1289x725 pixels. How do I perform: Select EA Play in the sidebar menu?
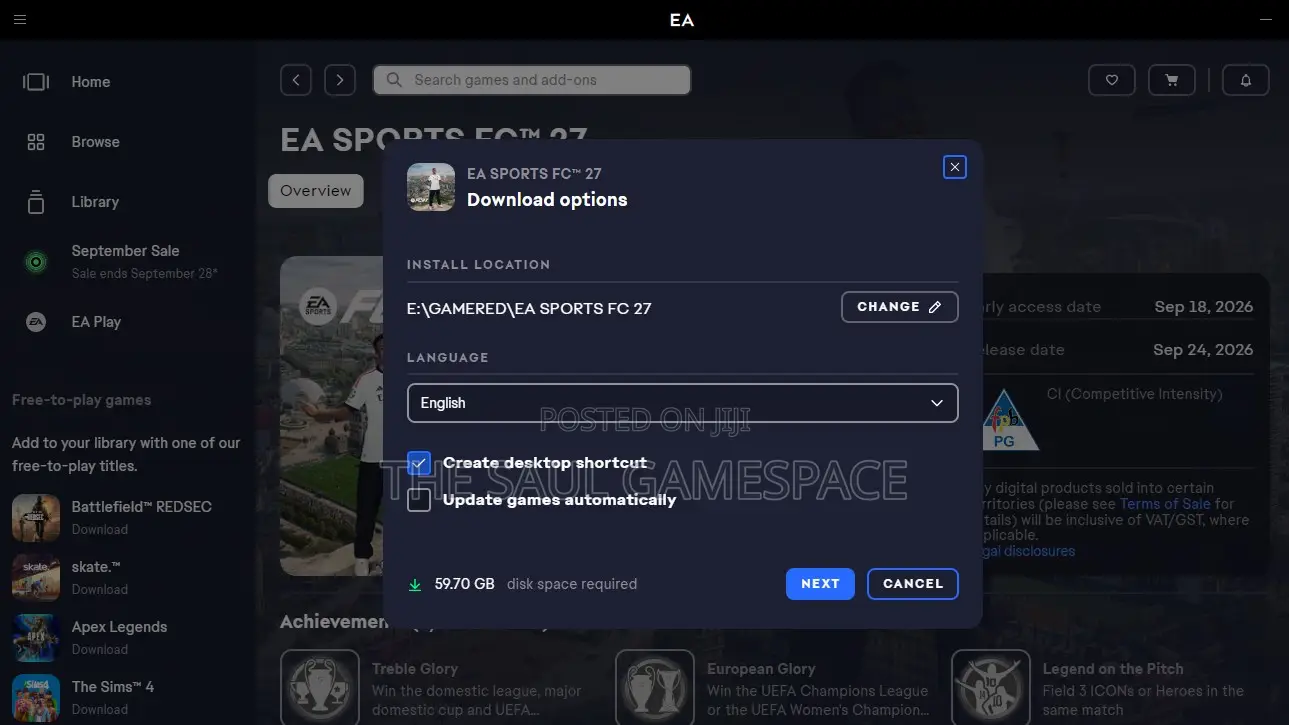(x=96, y=322)
